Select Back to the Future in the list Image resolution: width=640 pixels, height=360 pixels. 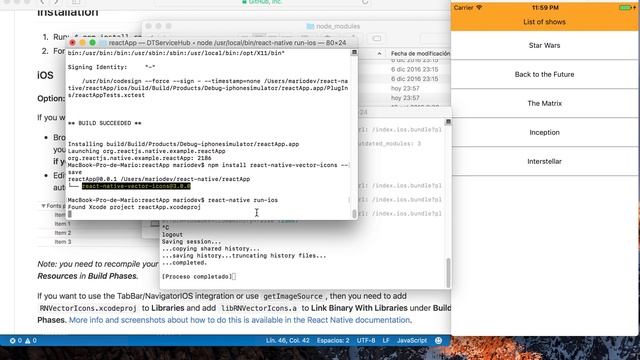(544, 74)
